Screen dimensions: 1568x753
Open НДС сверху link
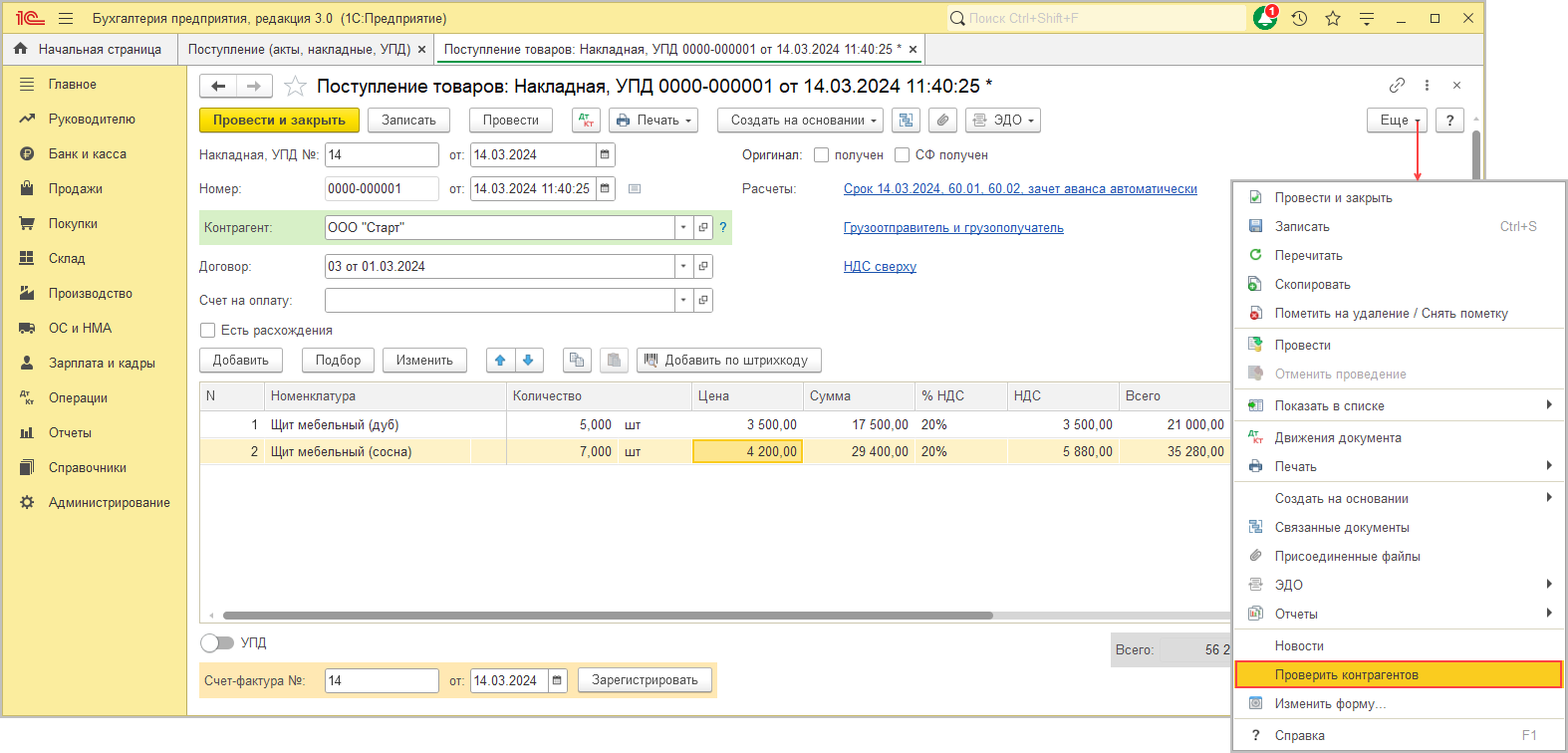pyautogui.click(x=880, y=267)
